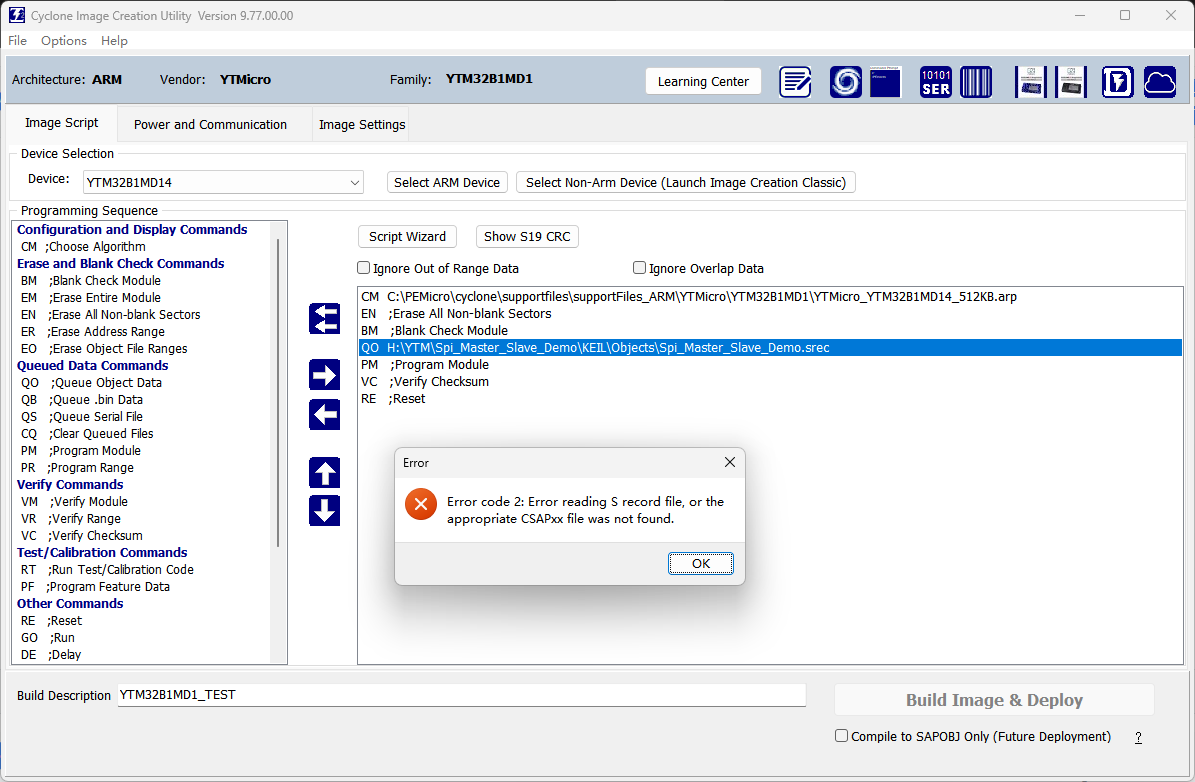This screenshot has width=1195, height=782.
Task: Enable Ignore Overlap Data checkbox
Action: tap(639, 268)
